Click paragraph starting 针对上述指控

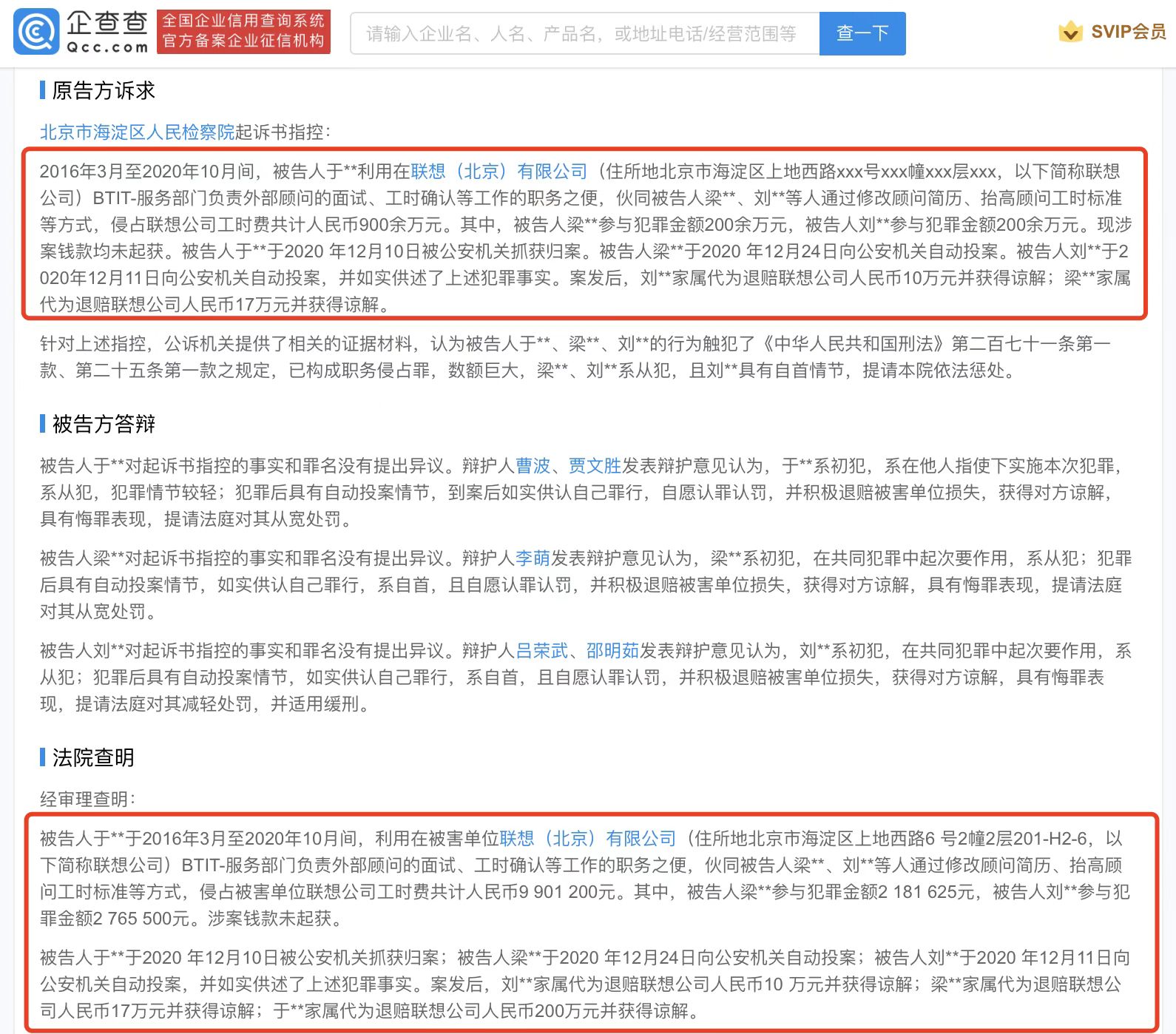[575, 357]
